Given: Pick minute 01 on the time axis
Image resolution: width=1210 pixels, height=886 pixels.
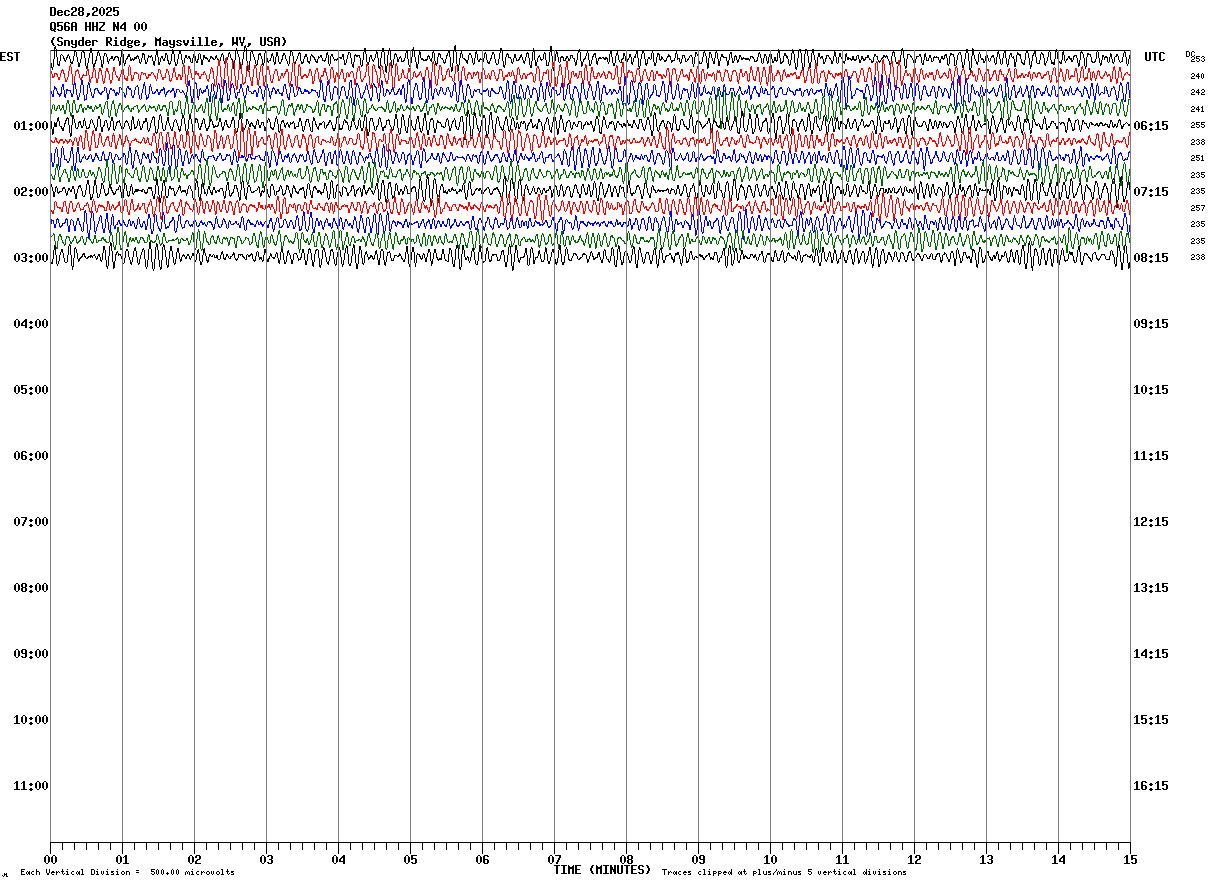Looking at the screenshot, I should (122, 860).
